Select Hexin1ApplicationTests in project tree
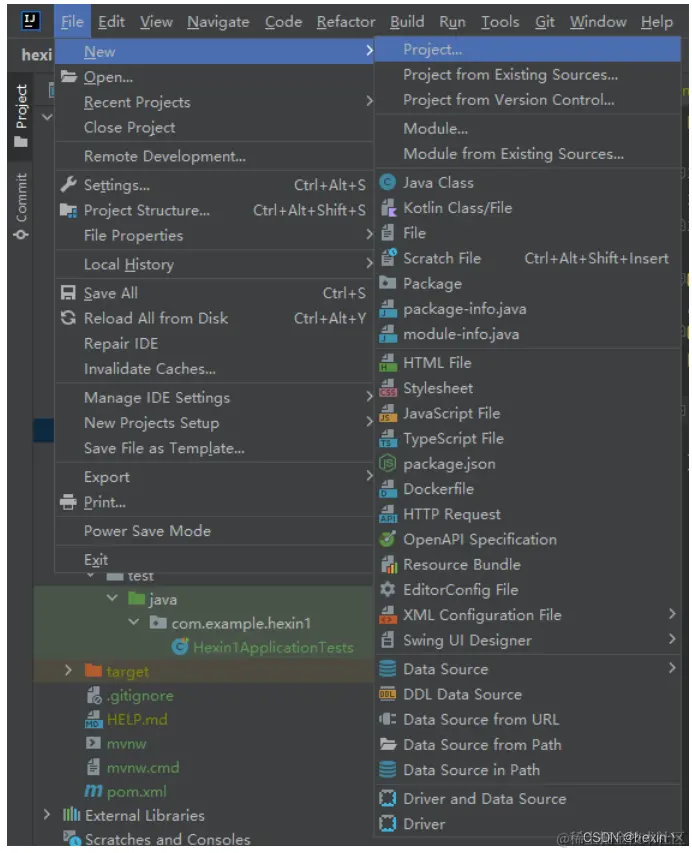 pos(273,647)
